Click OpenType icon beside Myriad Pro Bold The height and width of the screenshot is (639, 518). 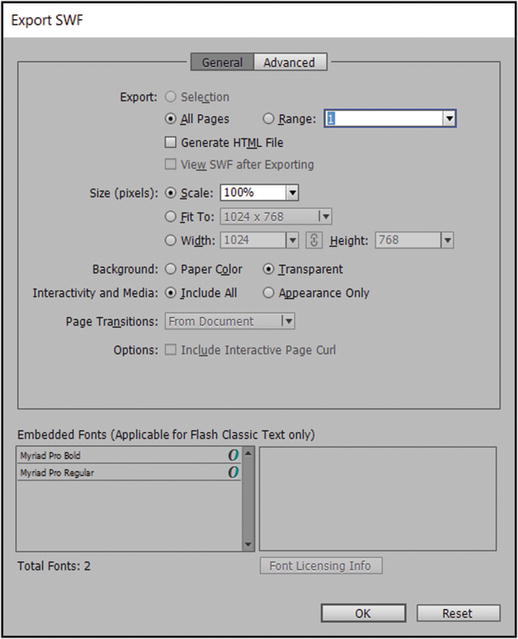(x=233, y=455)
